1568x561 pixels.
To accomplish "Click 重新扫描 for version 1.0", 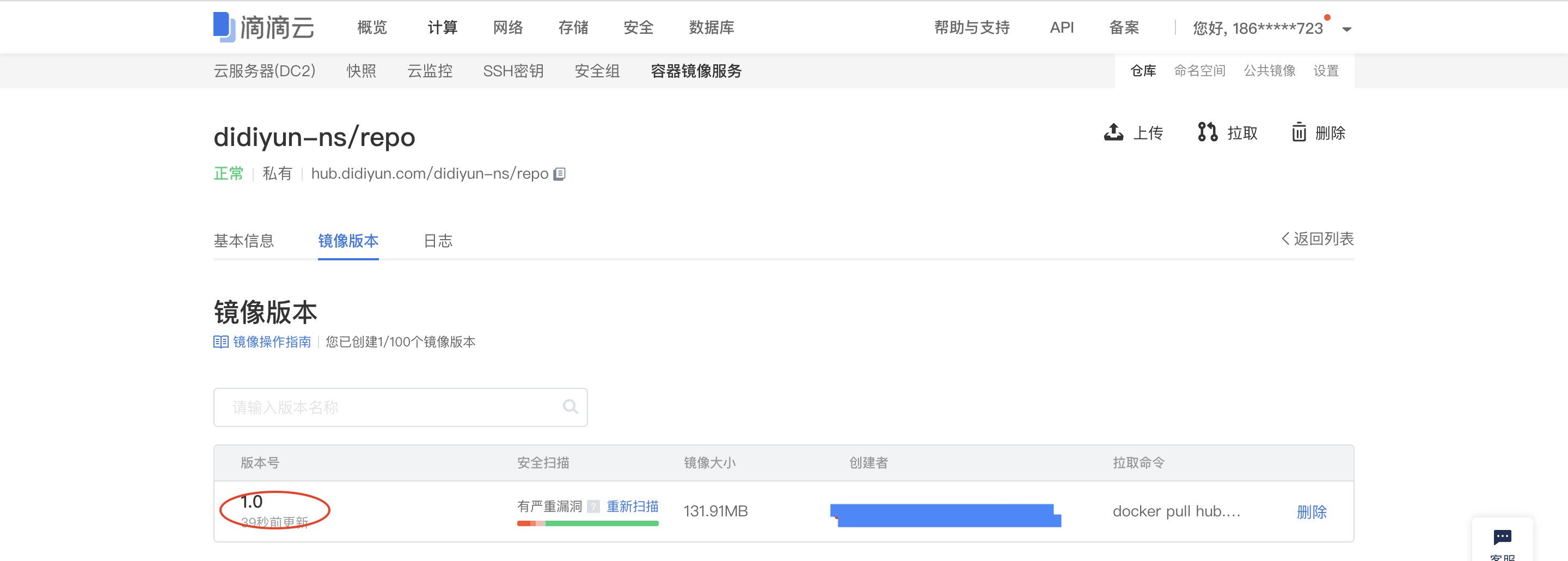I will click(633, 506).
